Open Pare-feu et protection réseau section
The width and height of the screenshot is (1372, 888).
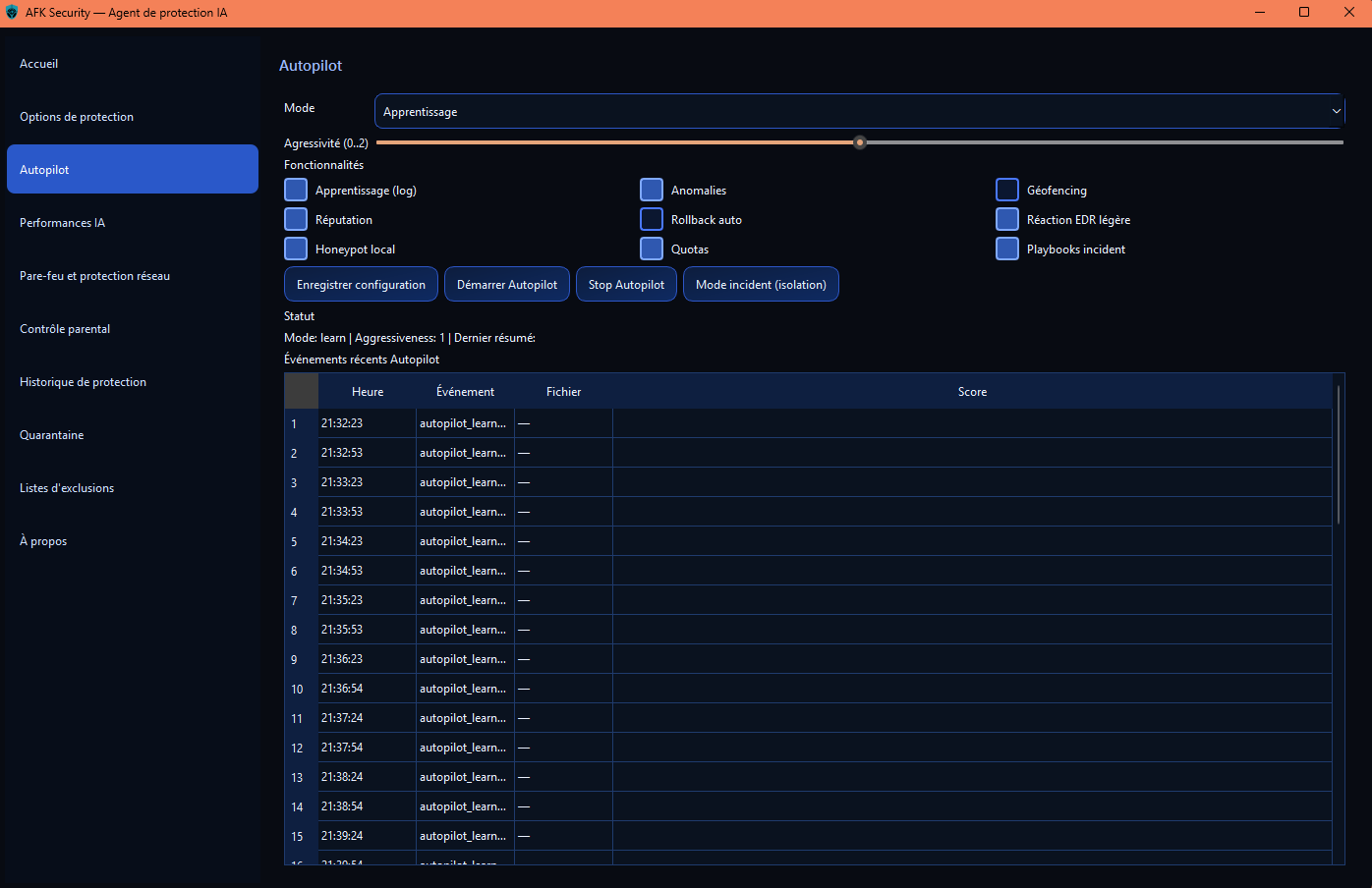94,276
